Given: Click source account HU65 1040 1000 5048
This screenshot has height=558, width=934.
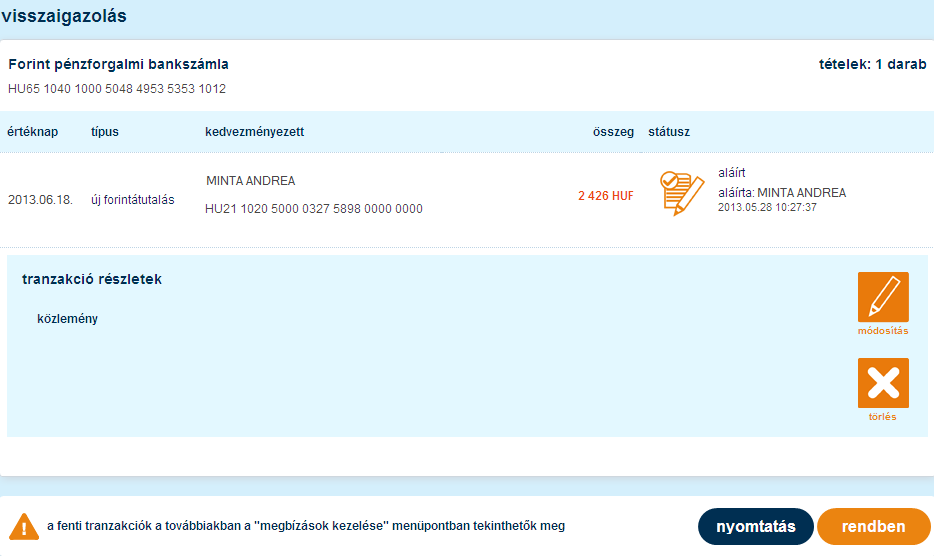Looking at the screenshot, I should (x=117, y=89).
